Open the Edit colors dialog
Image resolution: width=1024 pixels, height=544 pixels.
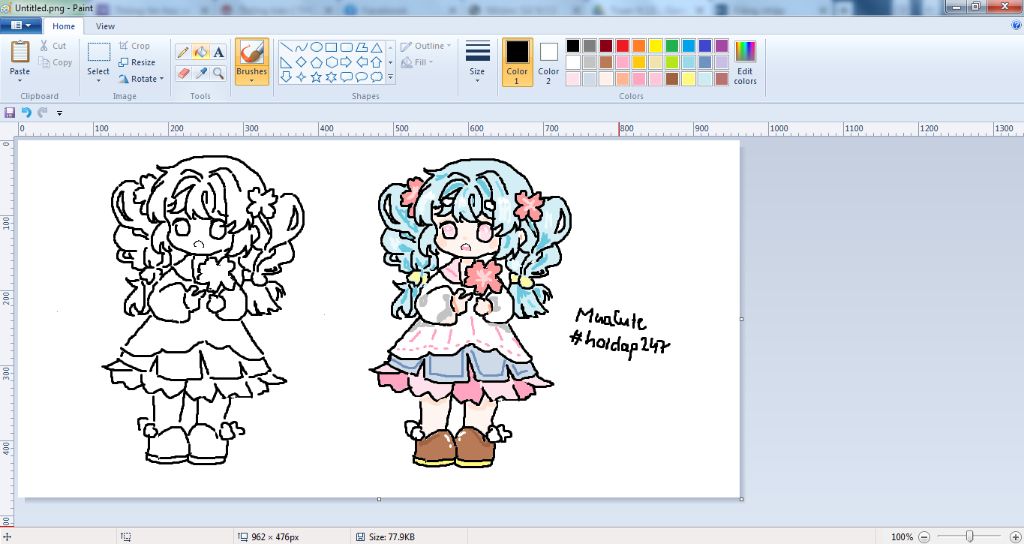click(745, 62)
